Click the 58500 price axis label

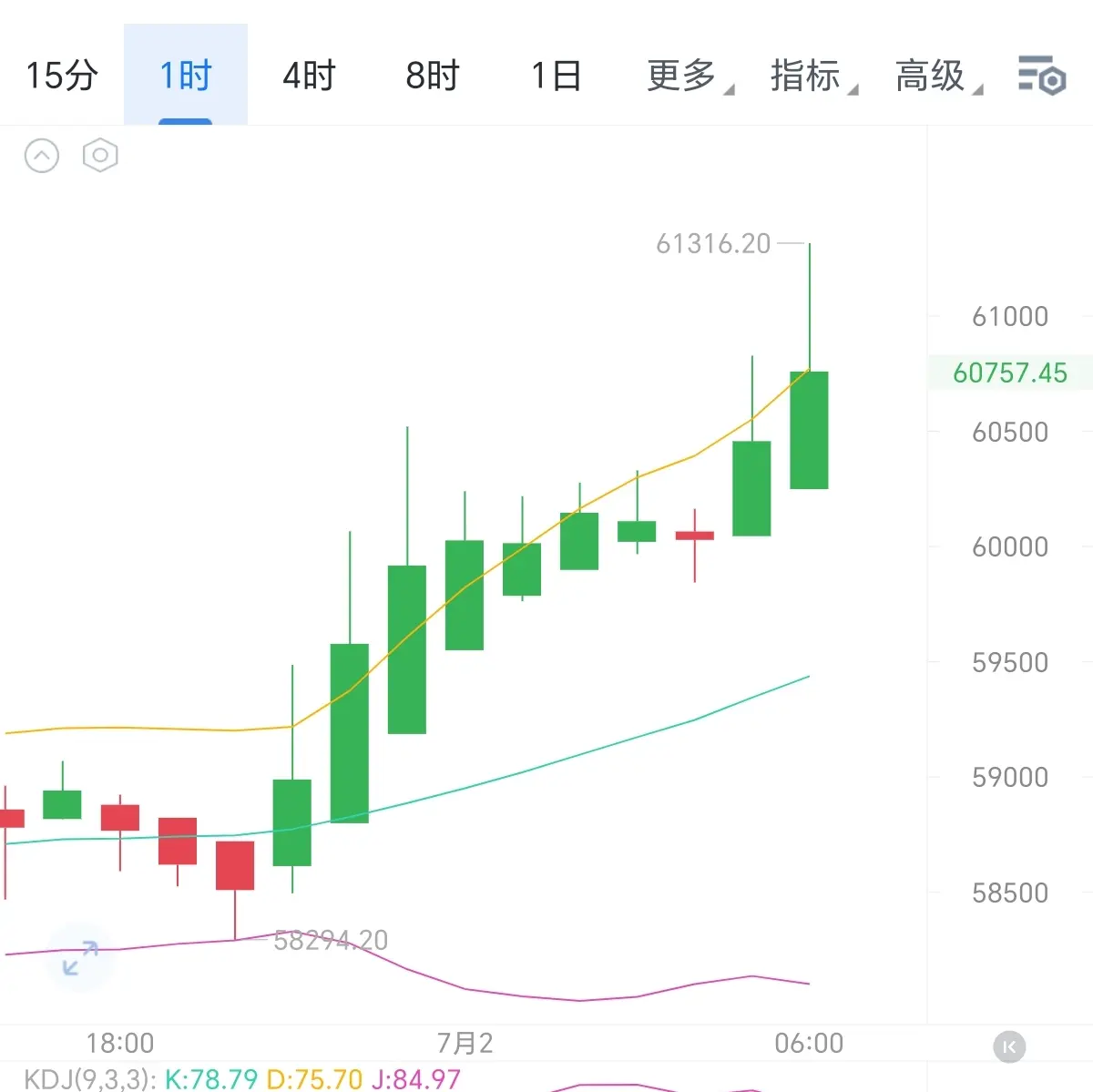(x=1010, y=893)
